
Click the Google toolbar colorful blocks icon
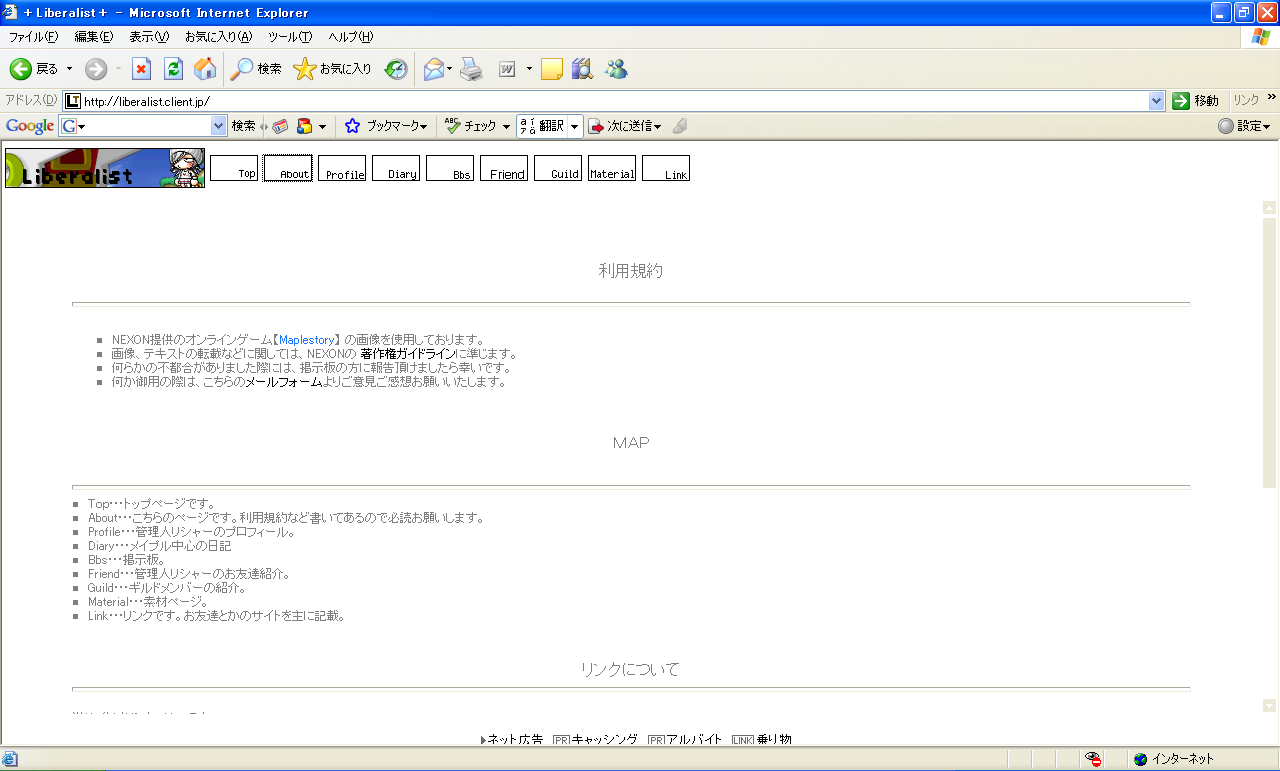[304, 126]
